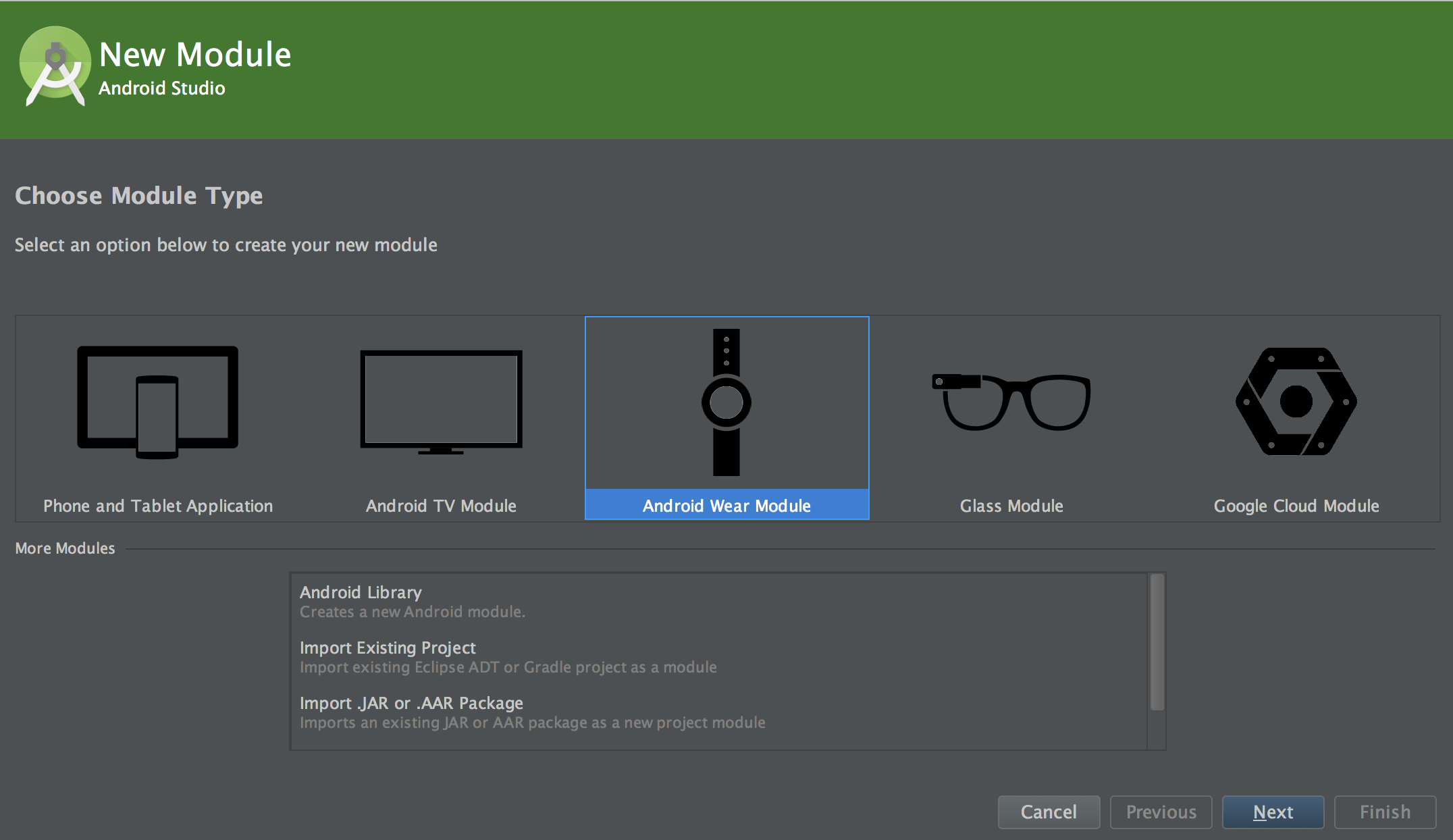1453x840 pixels.
Task: Click the Next button
Action: pyautogui.click(x=1273, y=812)
